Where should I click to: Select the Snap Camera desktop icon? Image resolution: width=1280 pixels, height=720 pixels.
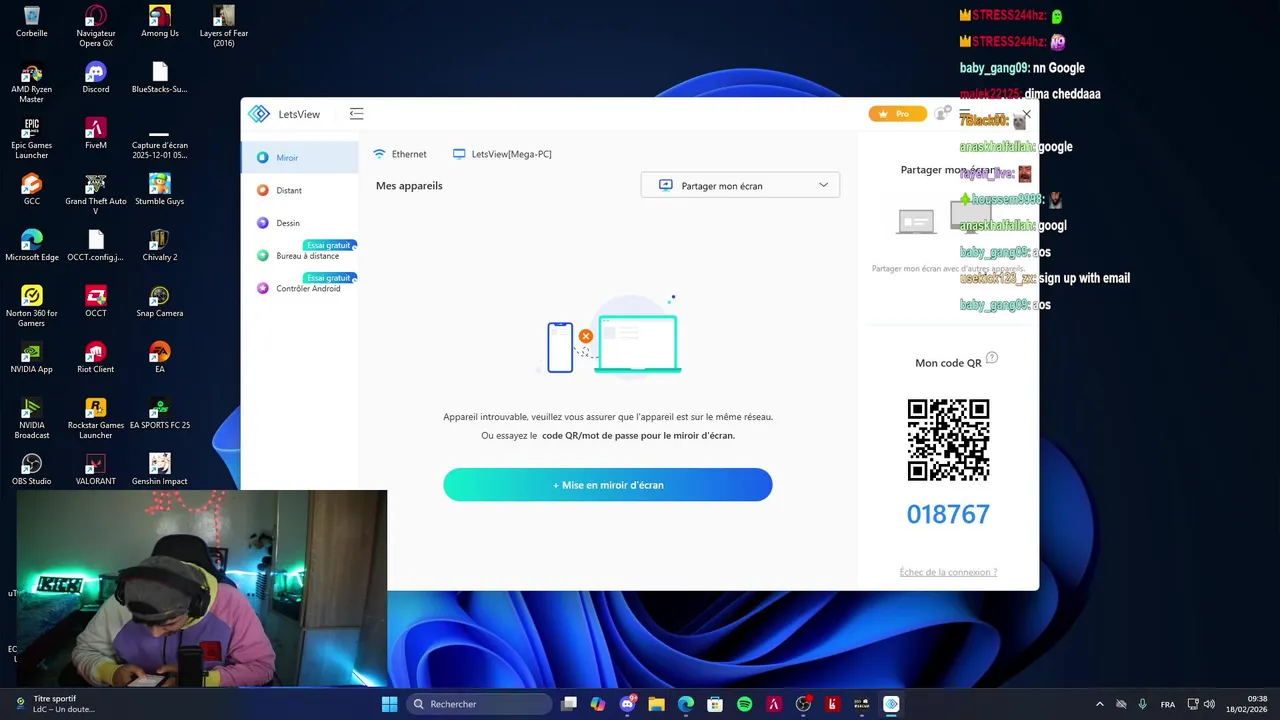click(x=160, y=302)
